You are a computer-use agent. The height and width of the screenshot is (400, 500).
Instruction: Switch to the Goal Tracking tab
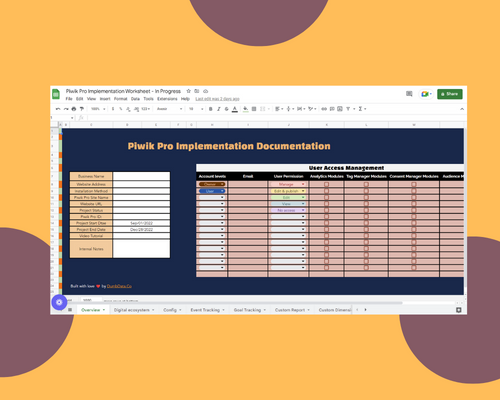click(250, 310)
